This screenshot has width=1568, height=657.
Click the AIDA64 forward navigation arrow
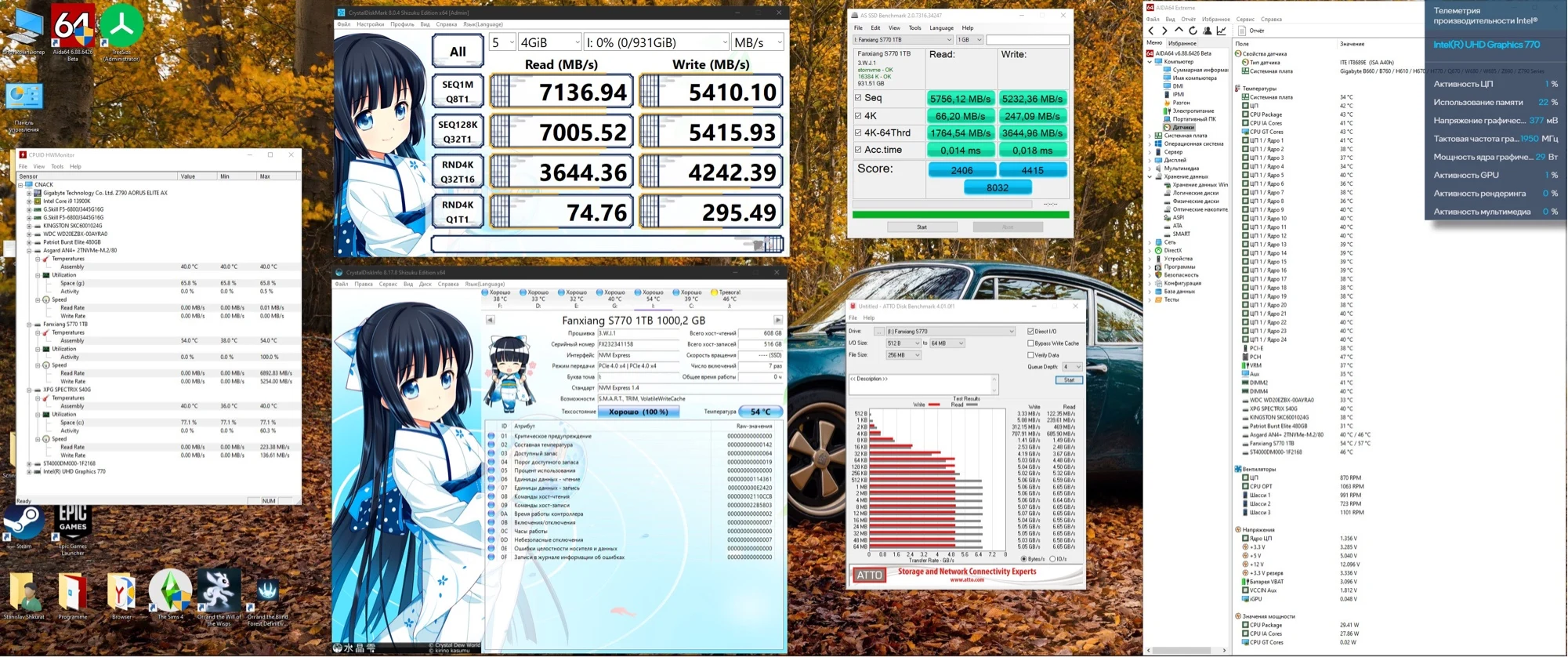[1164, 31]
